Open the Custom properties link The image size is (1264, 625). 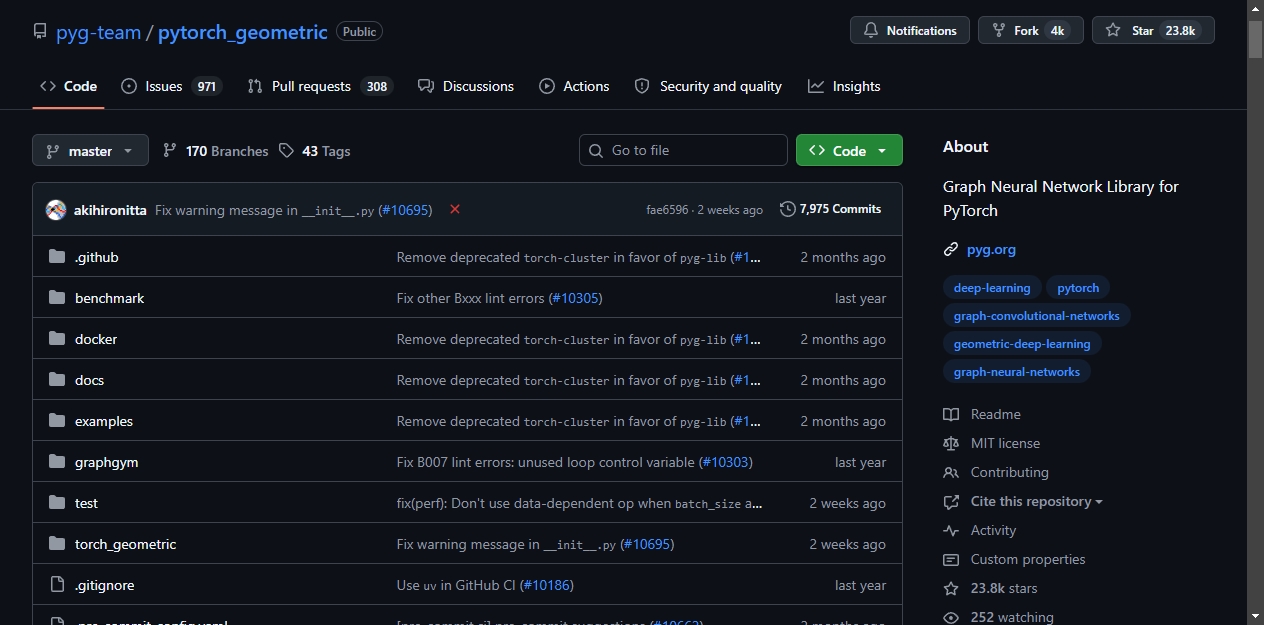click(x=1028, y=559)
